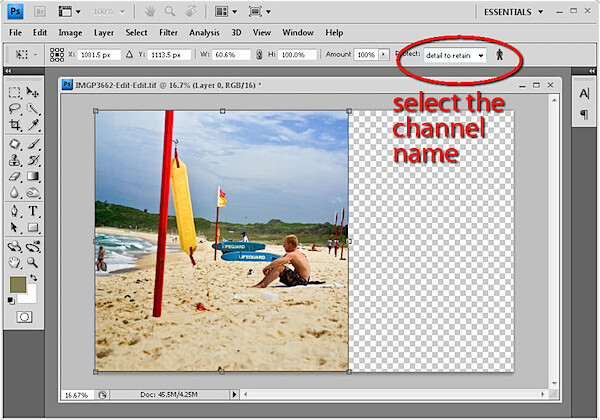The image size is (600, 420).
Task: Click the H height percentage field
Action: (297, 55)
